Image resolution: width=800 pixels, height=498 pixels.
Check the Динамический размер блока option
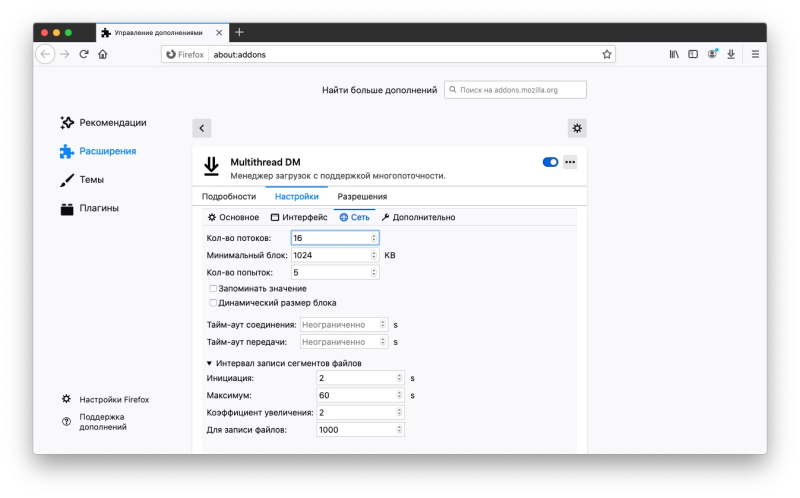213,302
